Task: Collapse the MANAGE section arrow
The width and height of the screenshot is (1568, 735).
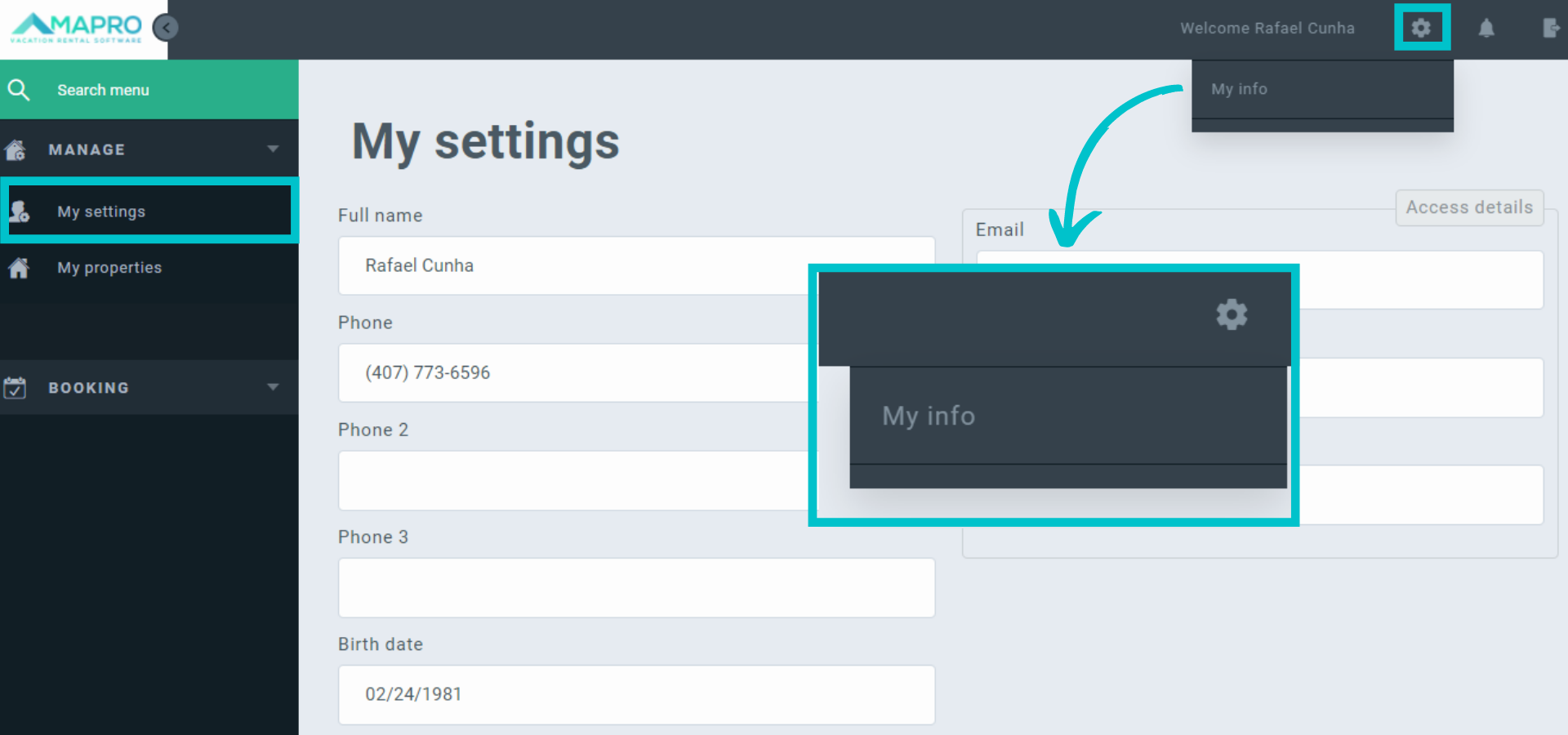Action: tap(273, 149)
